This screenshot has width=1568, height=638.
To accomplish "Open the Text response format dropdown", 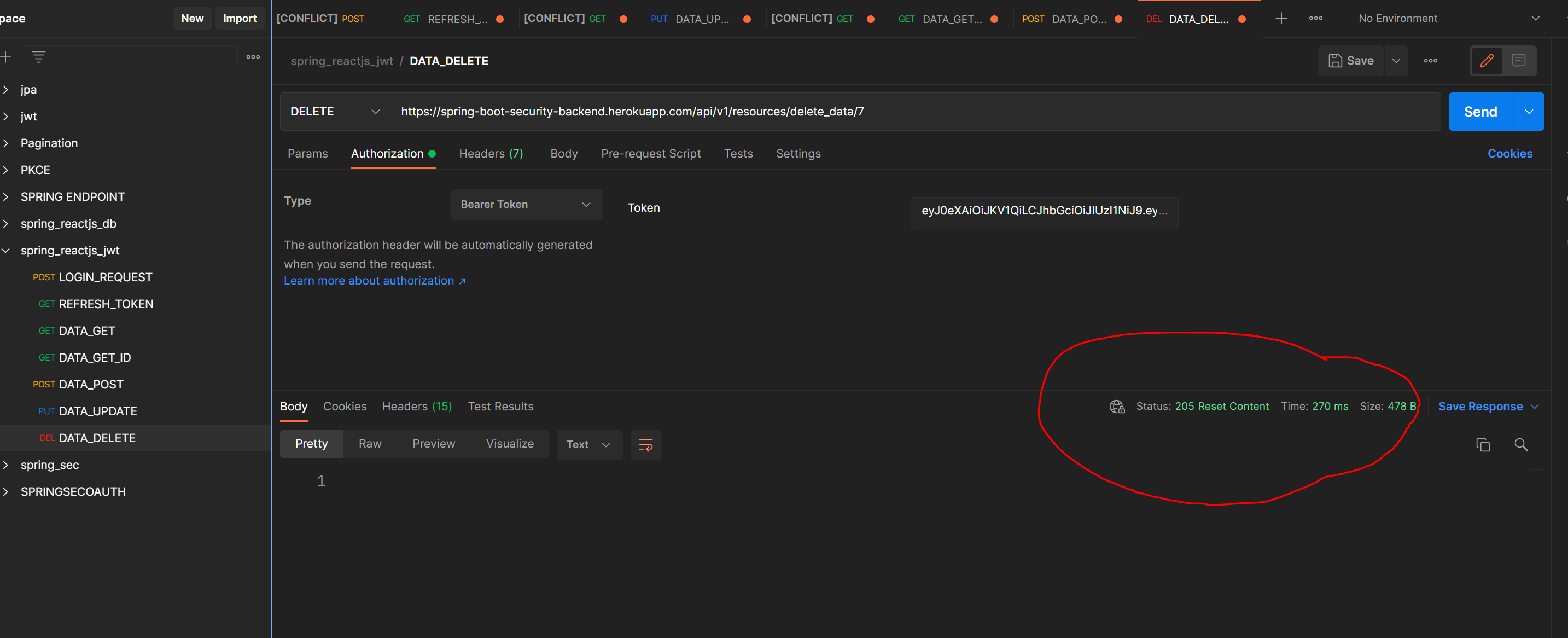I will click(588, 444).
